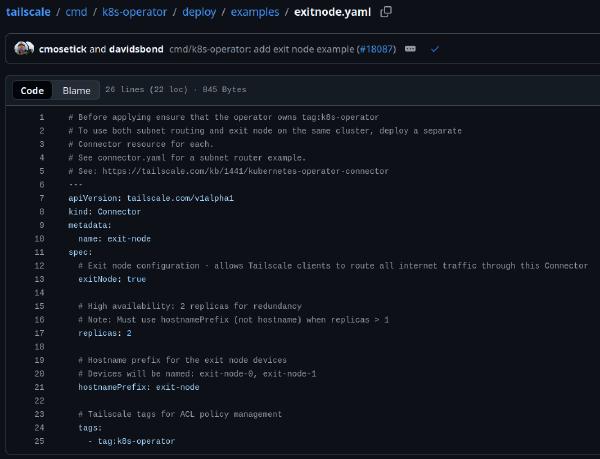Click 'Hostname prefix for the exit node' comment
600x459 pixels.
[183, 360]
